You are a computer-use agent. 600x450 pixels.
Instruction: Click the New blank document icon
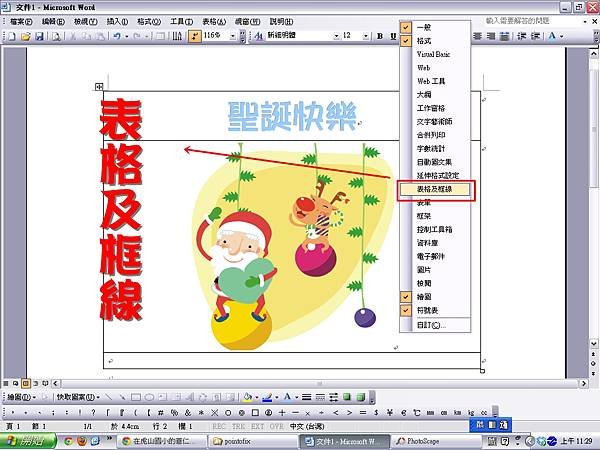click(x=12, y=36)
